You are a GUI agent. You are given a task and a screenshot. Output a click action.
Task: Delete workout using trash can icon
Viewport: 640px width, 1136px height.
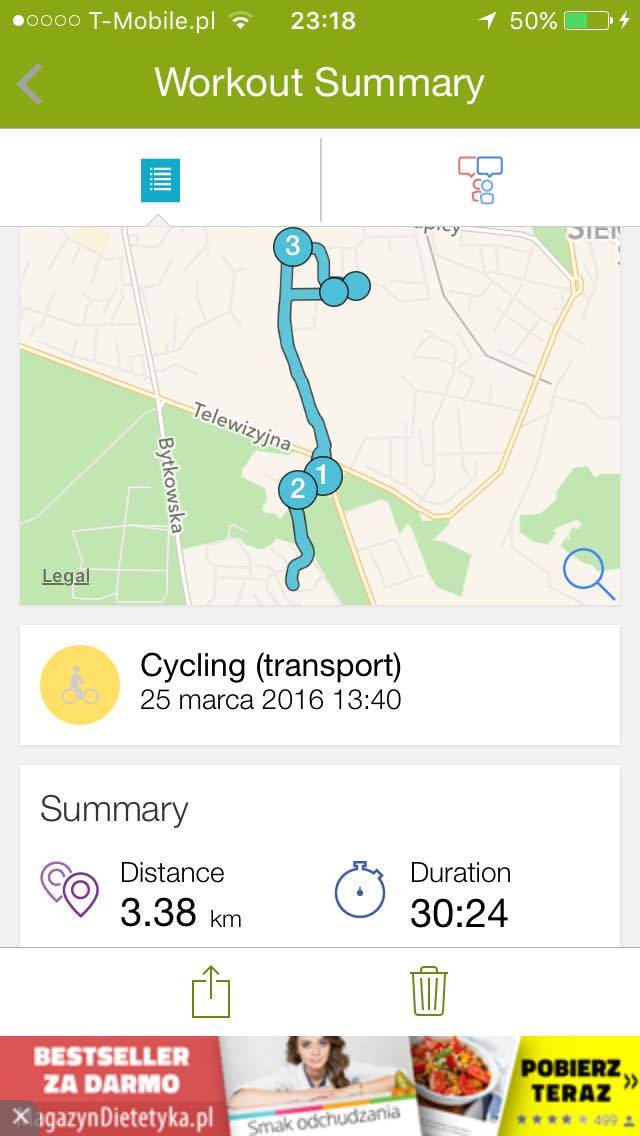(428, 992)
